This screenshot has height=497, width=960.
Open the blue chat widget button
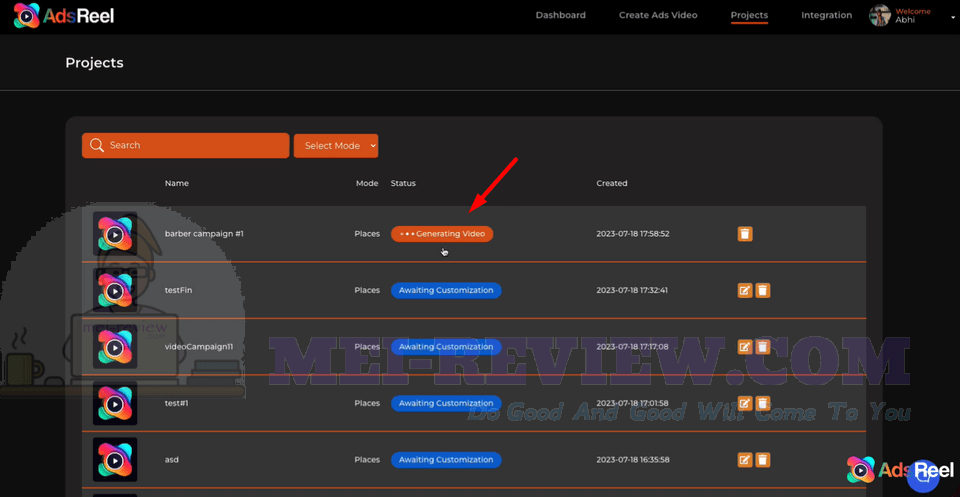923,476
